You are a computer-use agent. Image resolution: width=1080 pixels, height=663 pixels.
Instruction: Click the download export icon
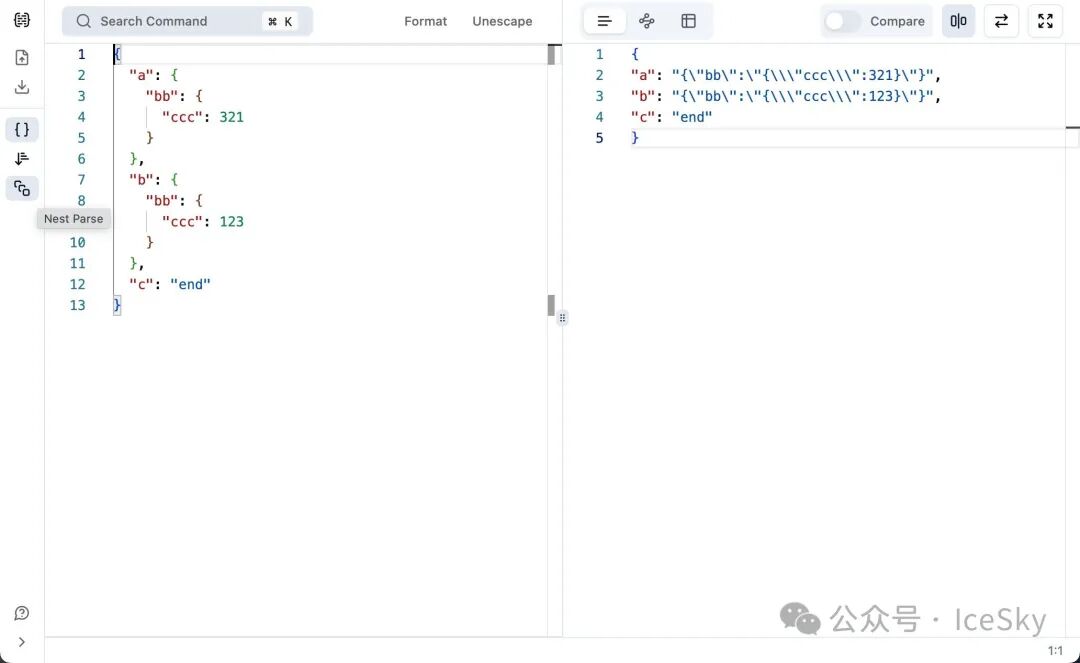coord(22,88)
